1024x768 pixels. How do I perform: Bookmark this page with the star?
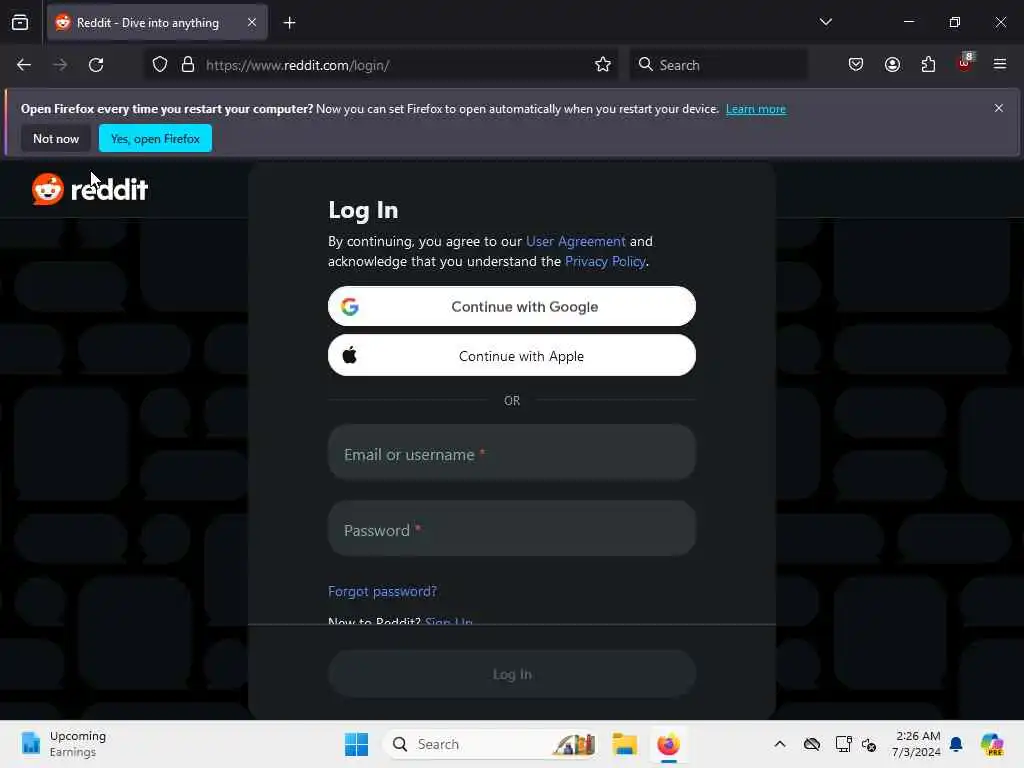point(603,65)
